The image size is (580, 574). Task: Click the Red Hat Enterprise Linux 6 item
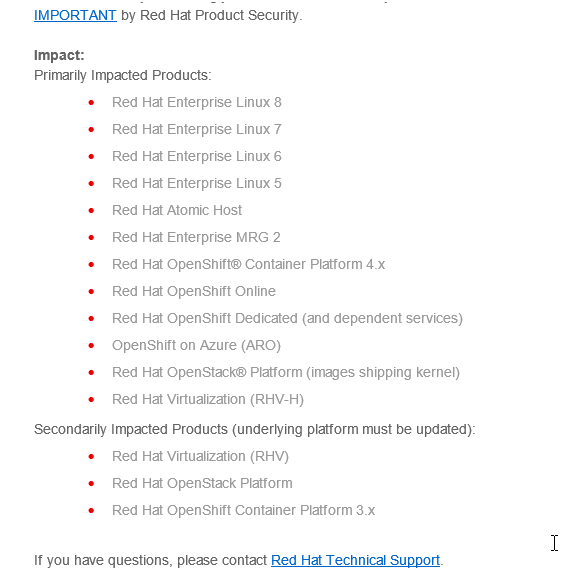[x=197, y=156]
